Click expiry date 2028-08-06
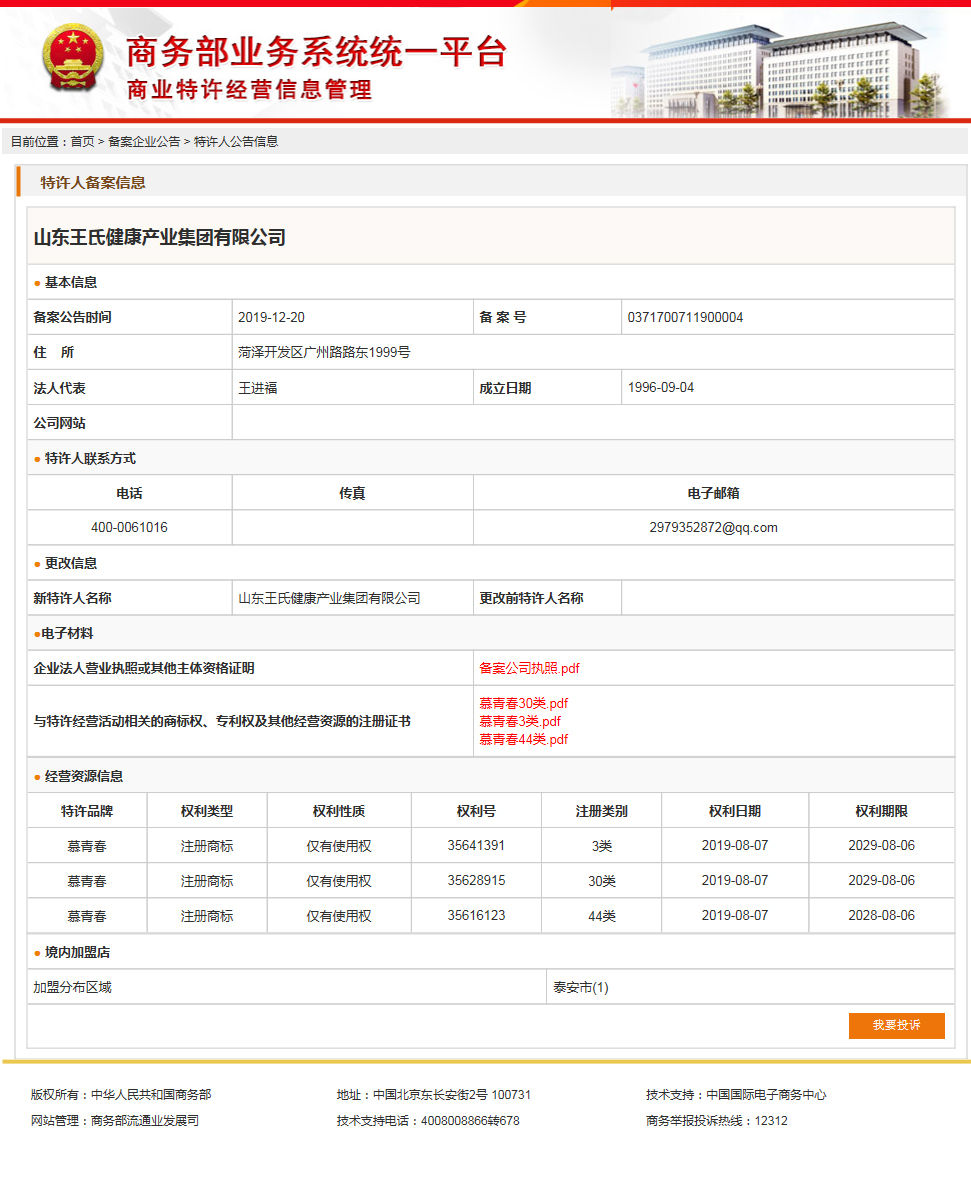The width and height of the screenshot is (971, 1203). [881, 915]
